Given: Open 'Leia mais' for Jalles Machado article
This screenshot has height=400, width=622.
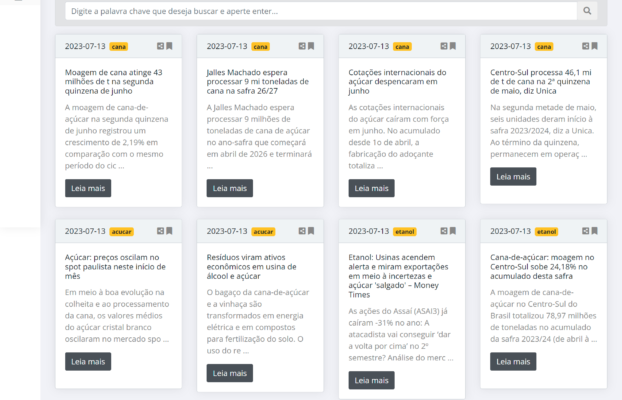Looking at the screenshot, I should tap(230, 188).
